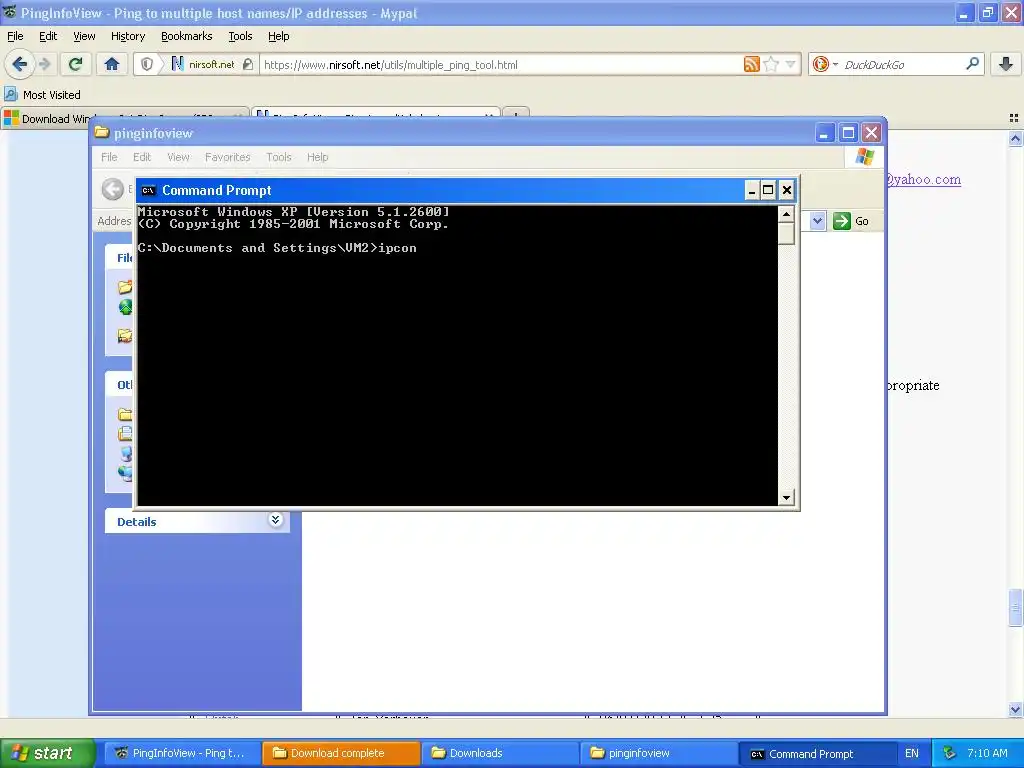Viewport: 1024px width, 768px height.
Task: Click network tray icon
Action: point(950,753)
